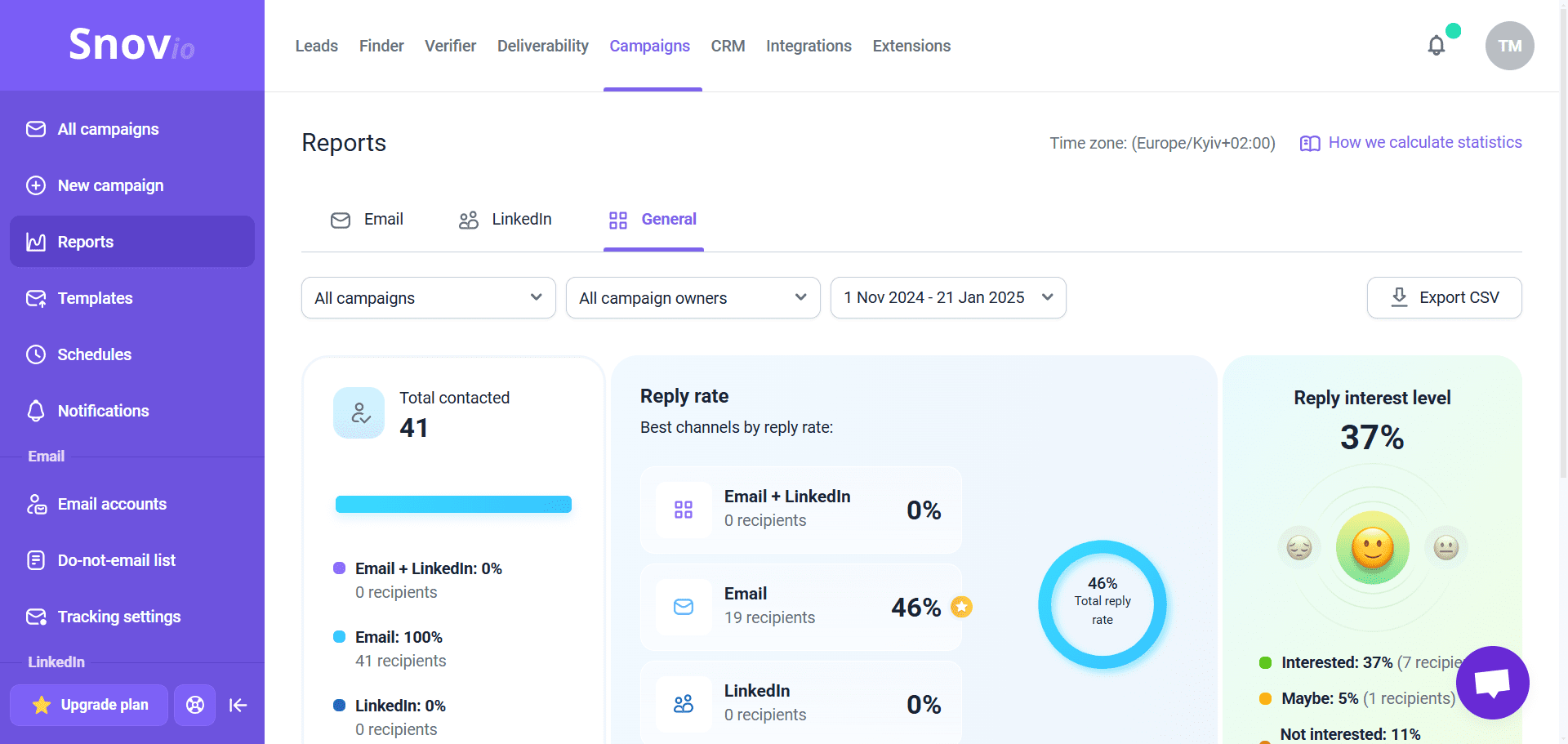This screenshot has height=744, width=1568.
Task: Open the notifications bell icon
Action: click(x=1436, y=46)
